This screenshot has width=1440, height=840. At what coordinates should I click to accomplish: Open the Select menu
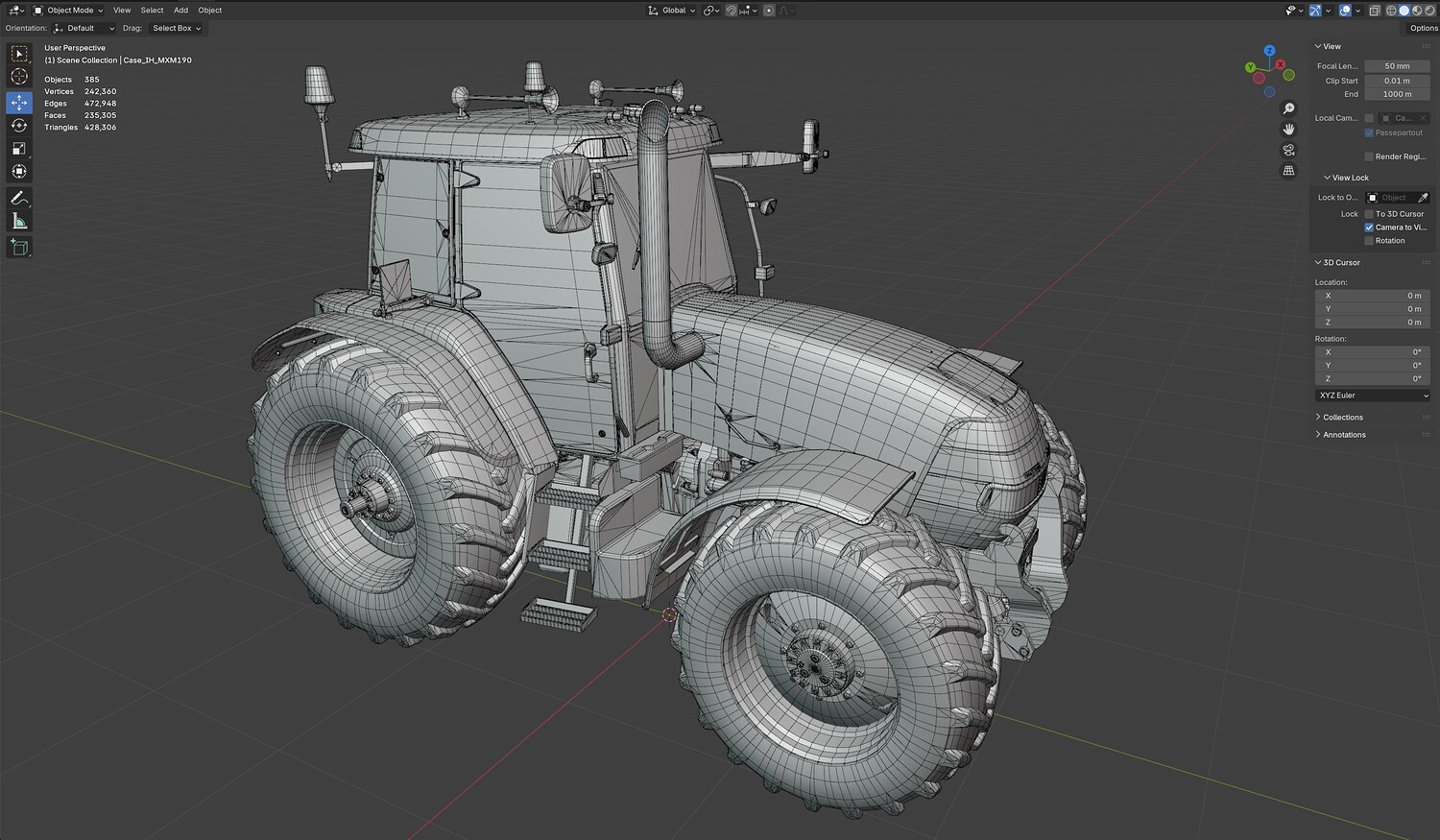pos(152,11)
